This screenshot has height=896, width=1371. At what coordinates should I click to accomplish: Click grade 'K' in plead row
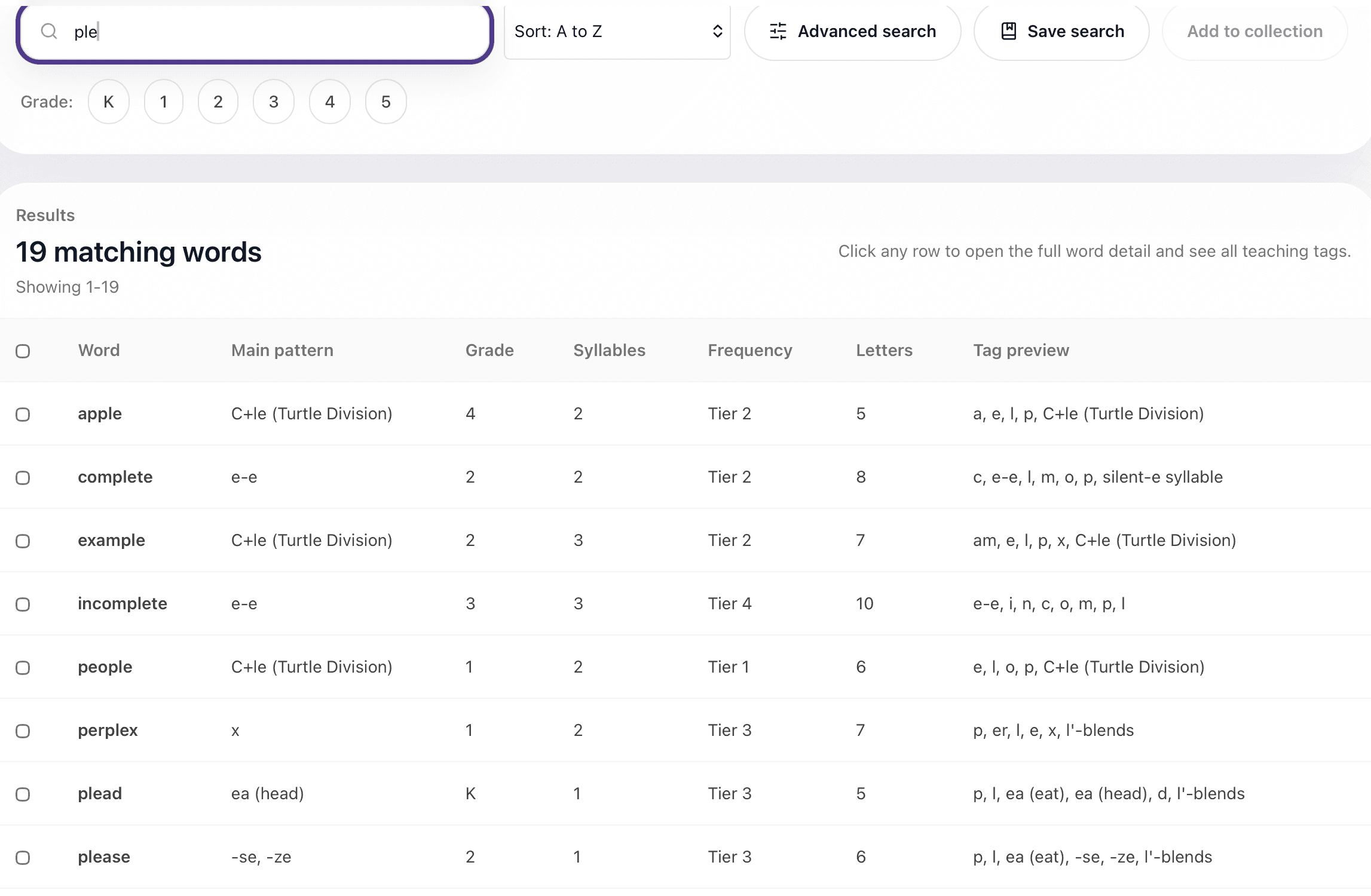point(471,793)
